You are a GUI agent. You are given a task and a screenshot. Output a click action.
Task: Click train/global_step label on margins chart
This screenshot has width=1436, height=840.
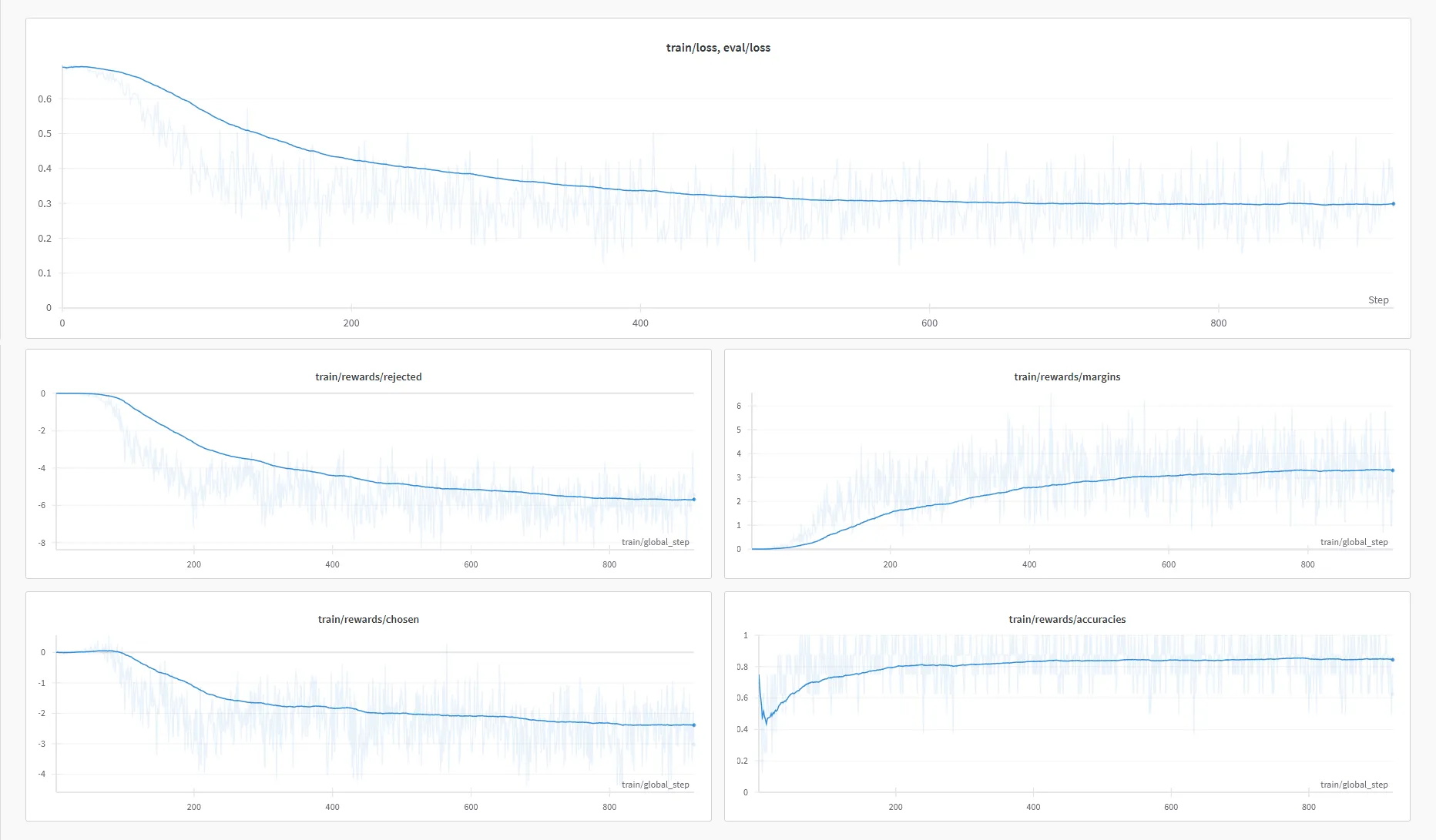1354,542
